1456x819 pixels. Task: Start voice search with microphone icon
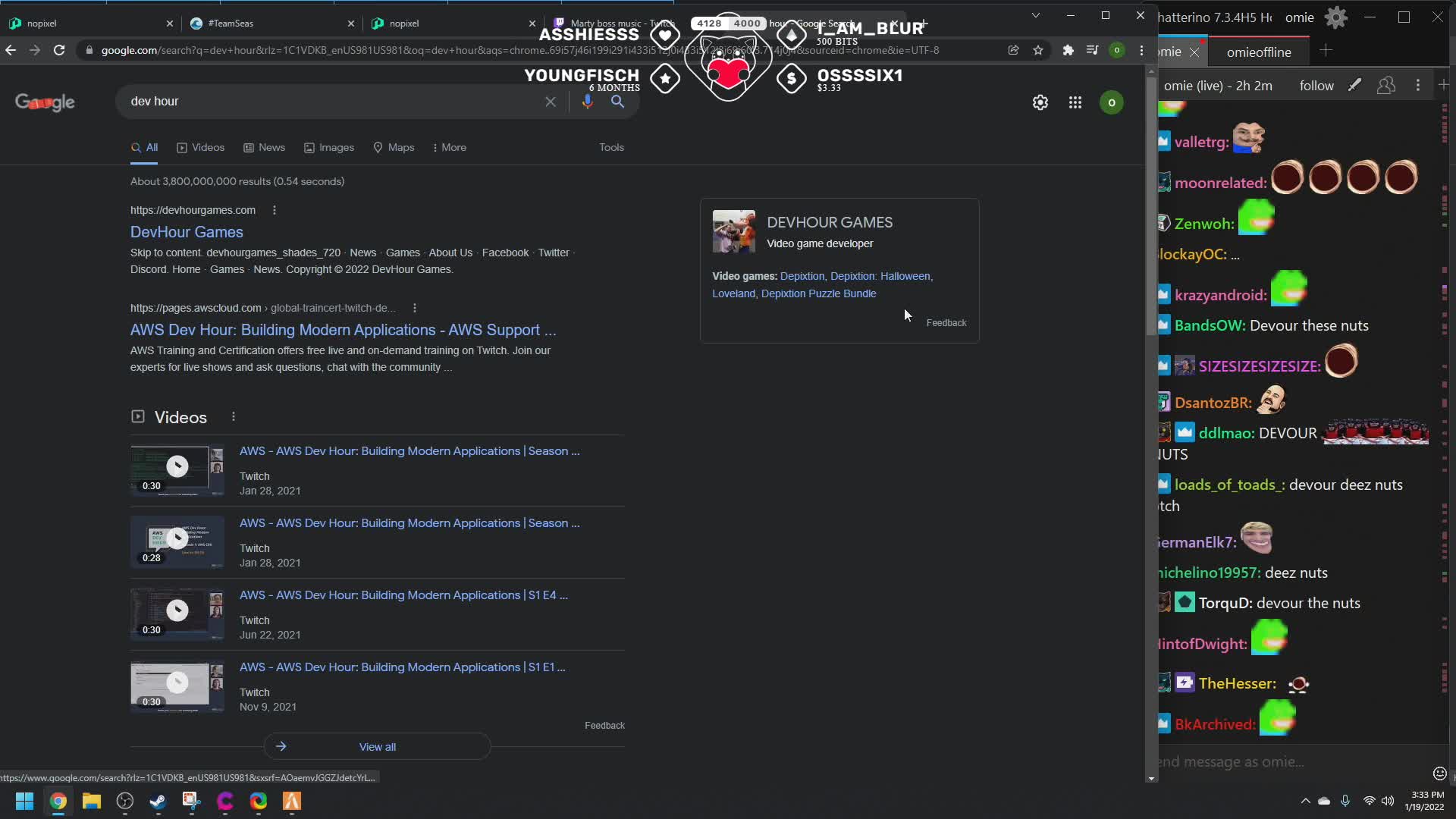[x=587, y=102]
